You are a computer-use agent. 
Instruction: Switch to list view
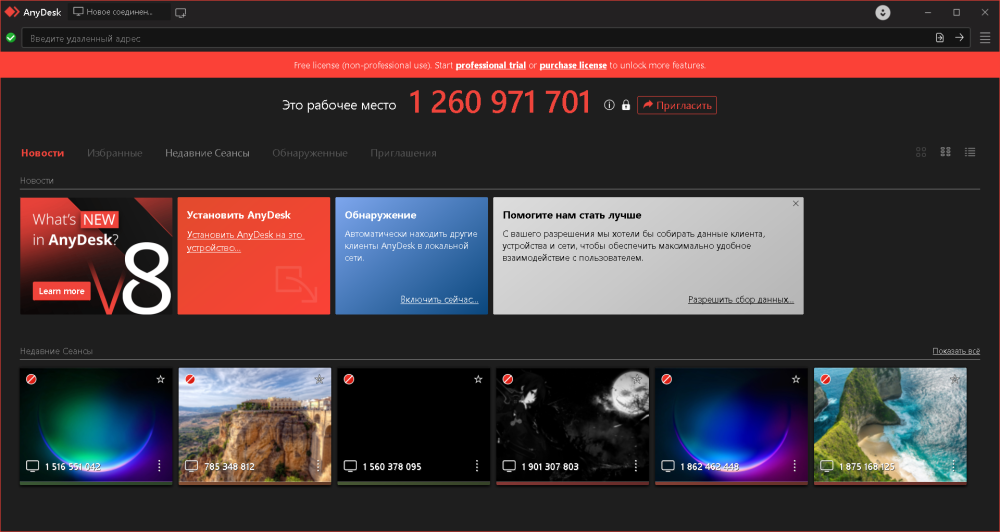click(970, 152)
